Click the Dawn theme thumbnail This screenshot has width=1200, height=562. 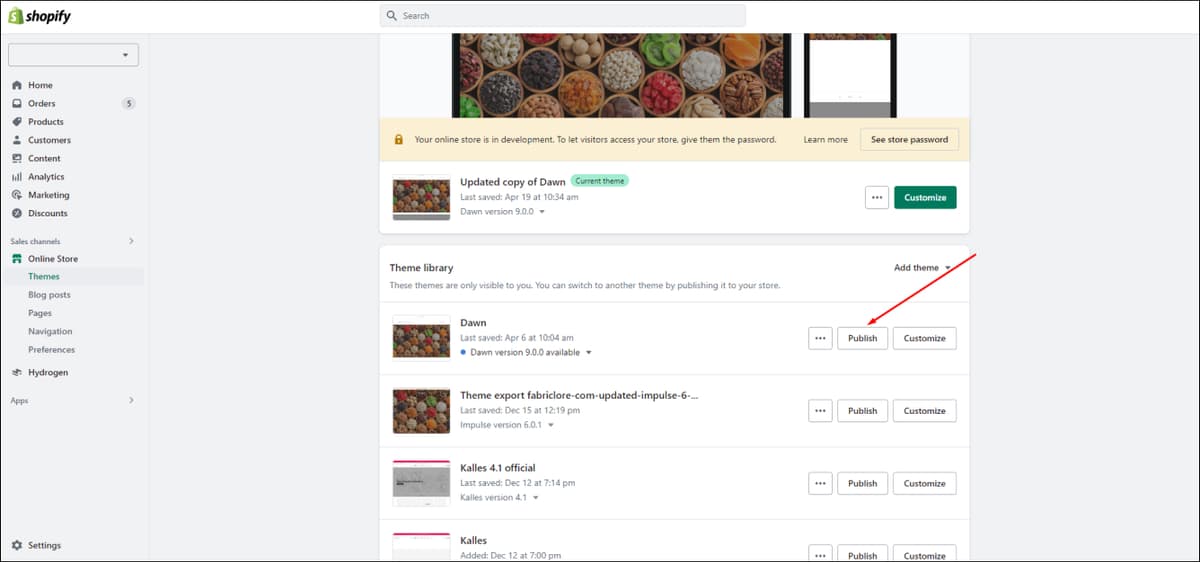421,338
